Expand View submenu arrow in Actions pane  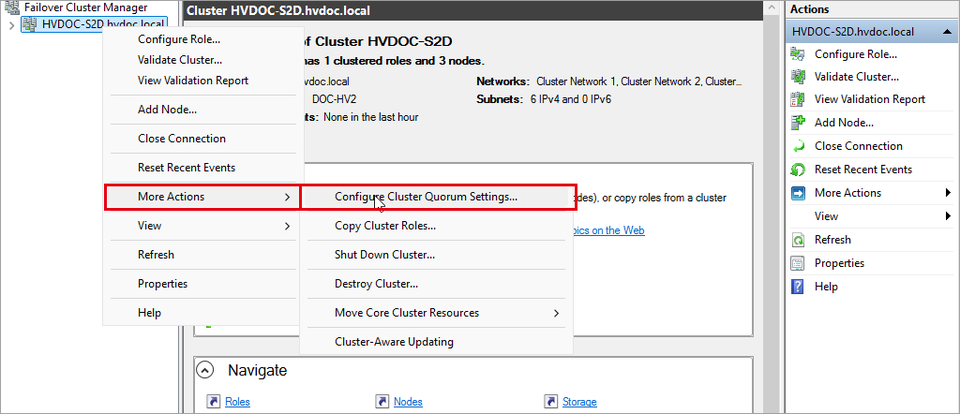click(x=948, y=216)
